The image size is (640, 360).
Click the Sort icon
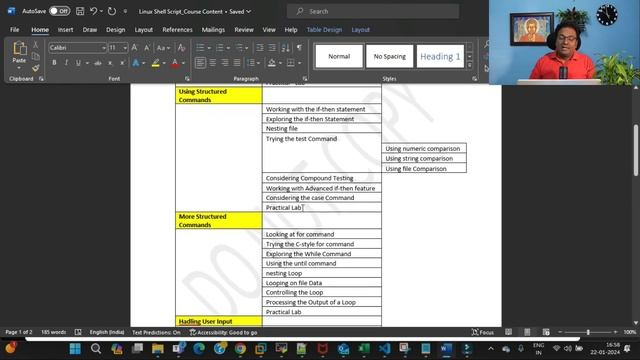point(286,48)
